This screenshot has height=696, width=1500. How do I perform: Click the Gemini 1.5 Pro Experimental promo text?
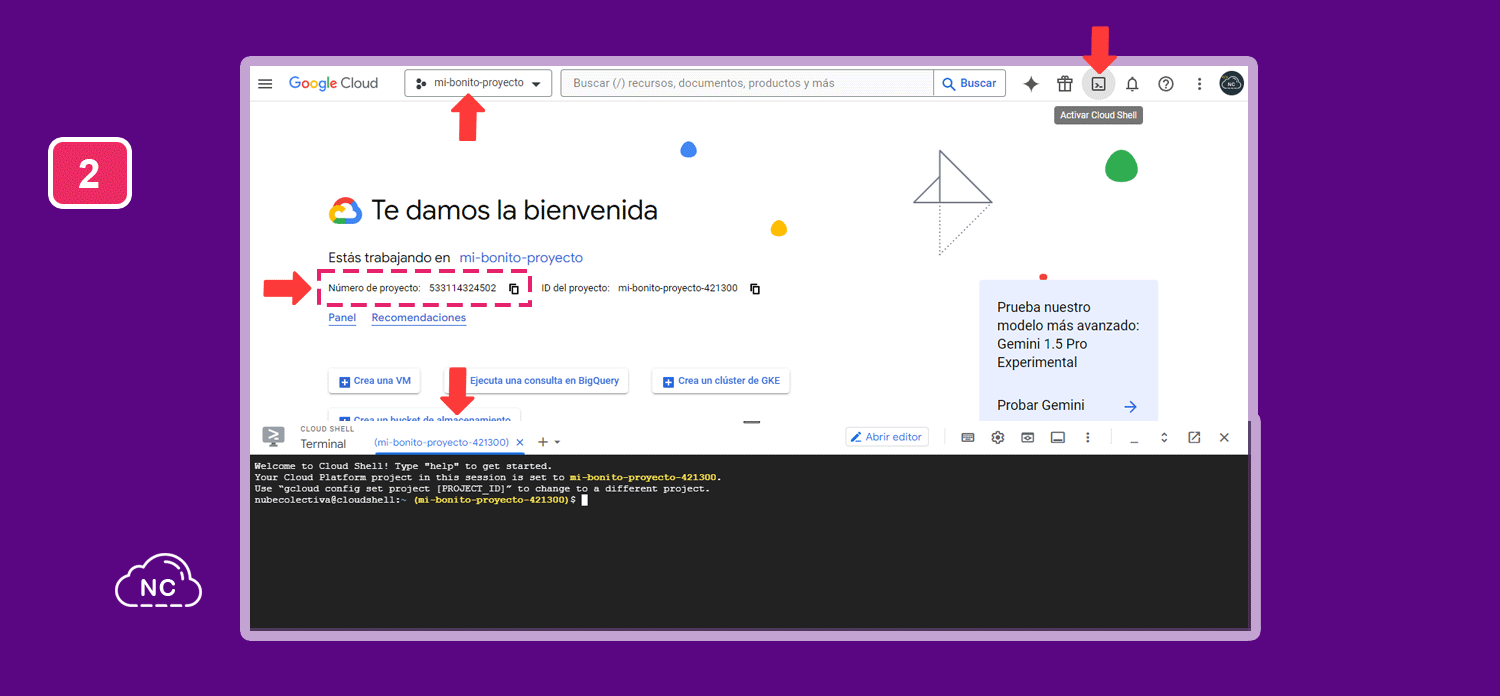pos(1068,335)
